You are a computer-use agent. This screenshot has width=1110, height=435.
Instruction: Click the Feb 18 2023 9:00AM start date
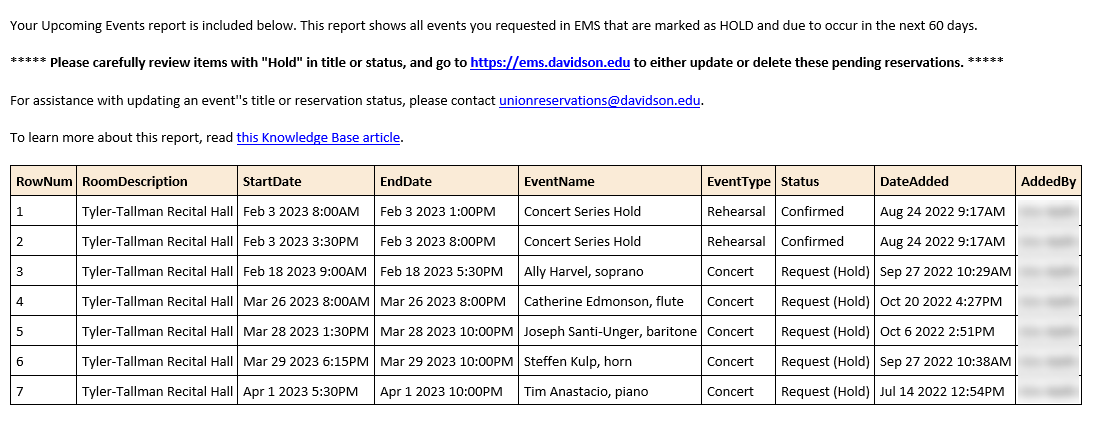306,271
